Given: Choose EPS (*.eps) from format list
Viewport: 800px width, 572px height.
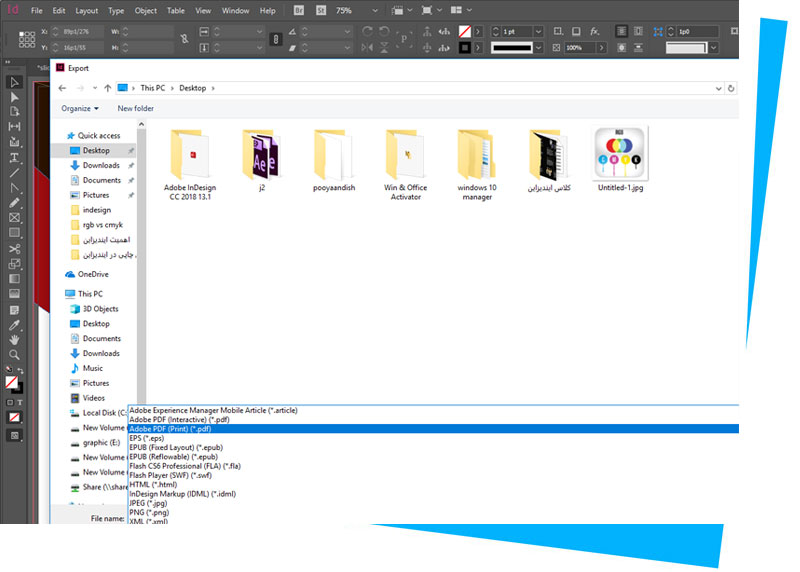Looking at the screenshot, I should (x=433, y=438).
